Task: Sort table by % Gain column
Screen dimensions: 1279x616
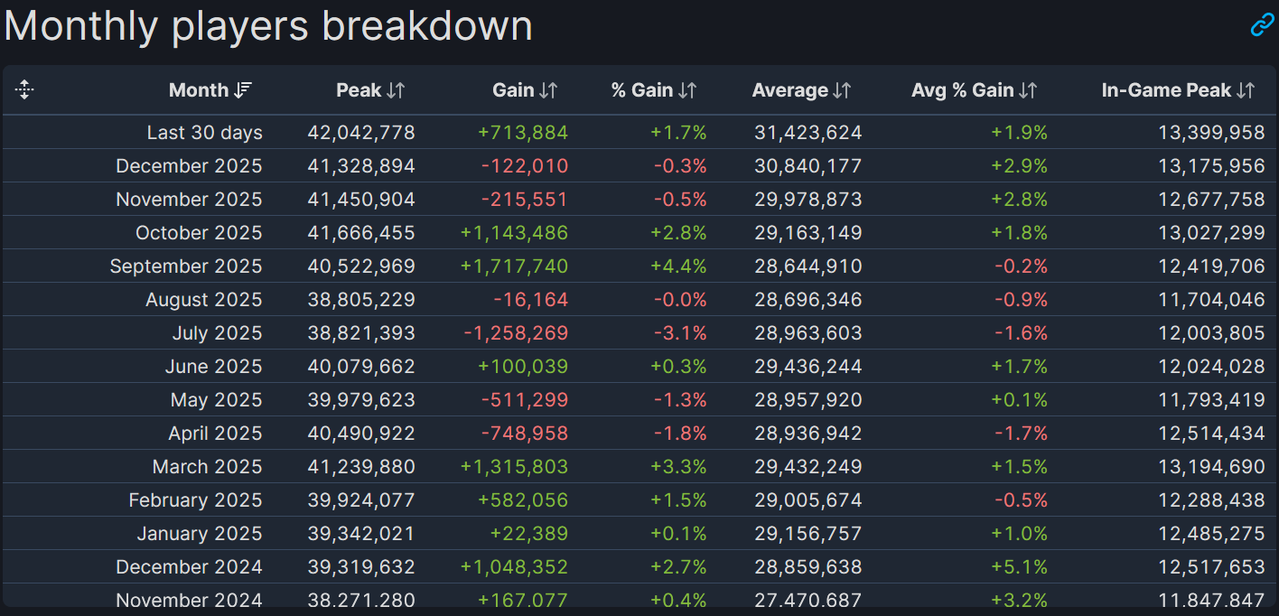Action: (654, 90)
